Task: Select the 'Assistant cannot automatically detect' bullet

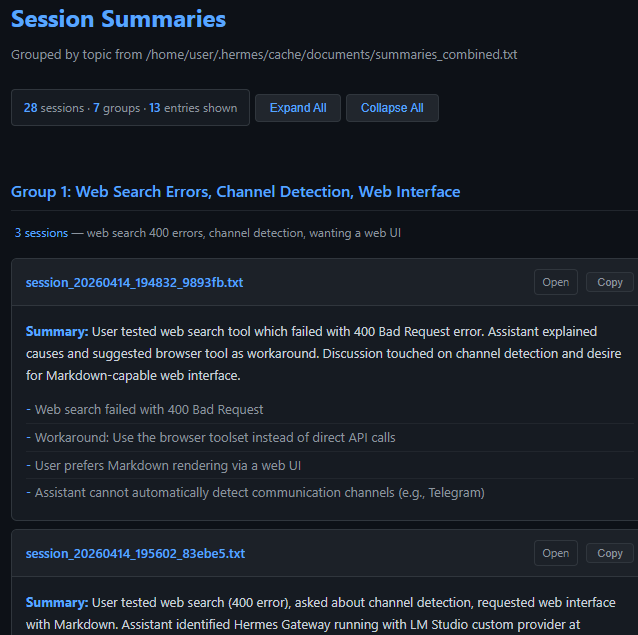Action: click(255, 493)
